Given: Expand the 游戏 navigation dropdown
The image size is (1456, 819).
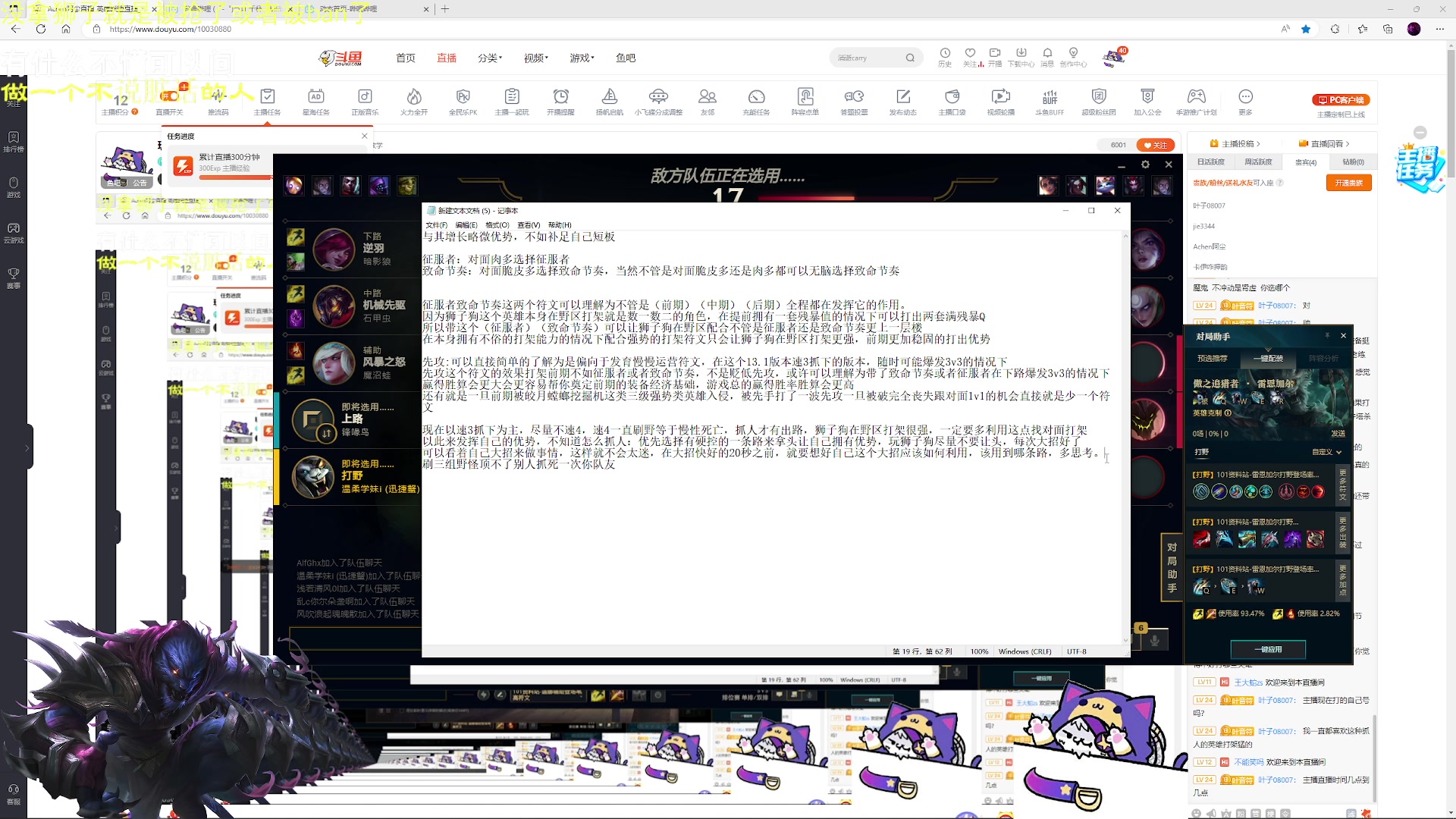Looking at the screenshot, I should [x=582, y=58].
